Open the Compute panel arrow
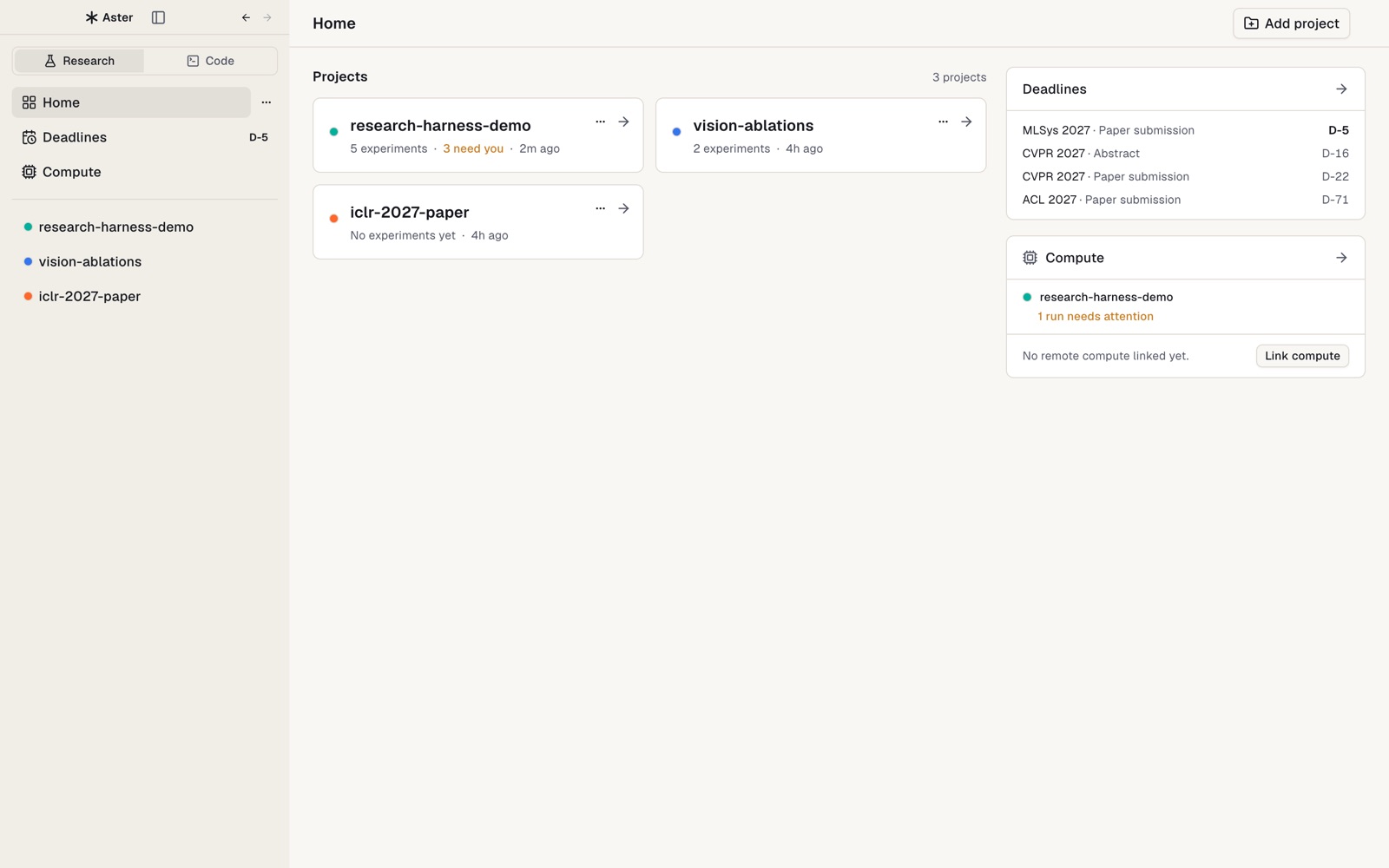Viewport: 1389px width, 868px height. (1341, 258)
